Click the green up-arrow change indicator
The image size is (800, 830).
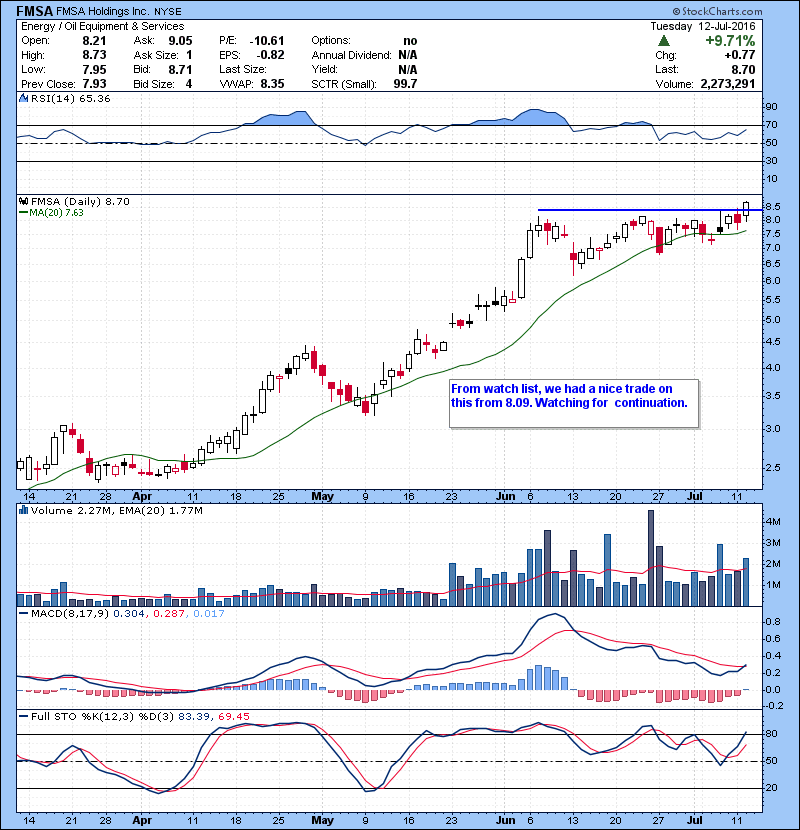[663, 41]
